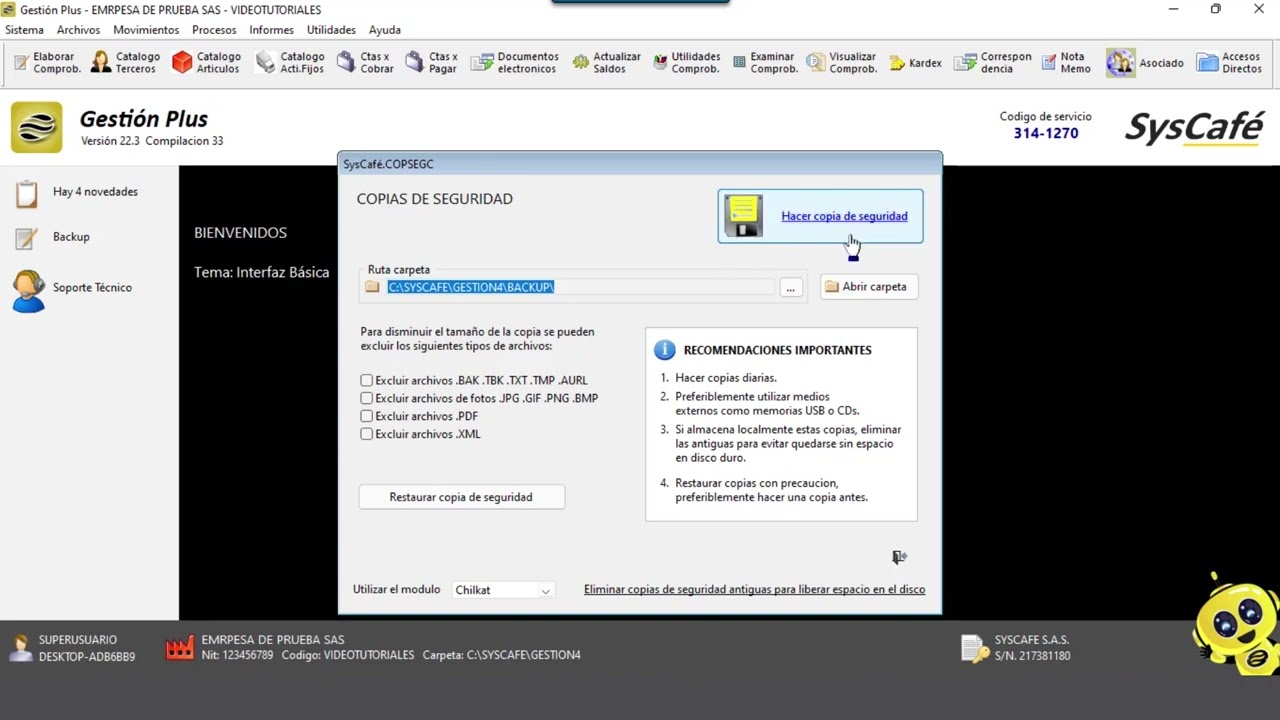Click the SysCafé logo at top right
Viewport: 1280px width, 720px height.
1195,127
